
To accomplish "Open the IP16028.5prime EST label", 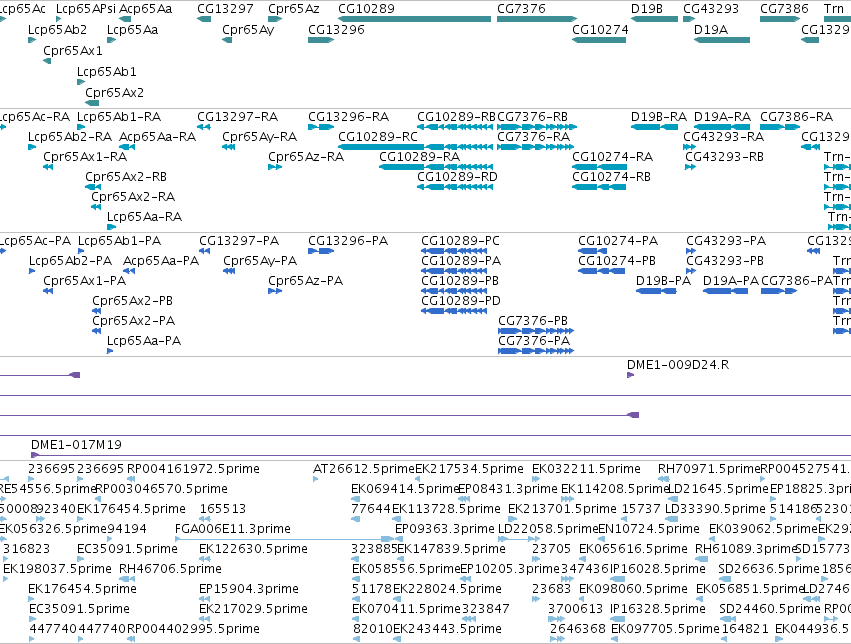I will click(x=658, y=569).
